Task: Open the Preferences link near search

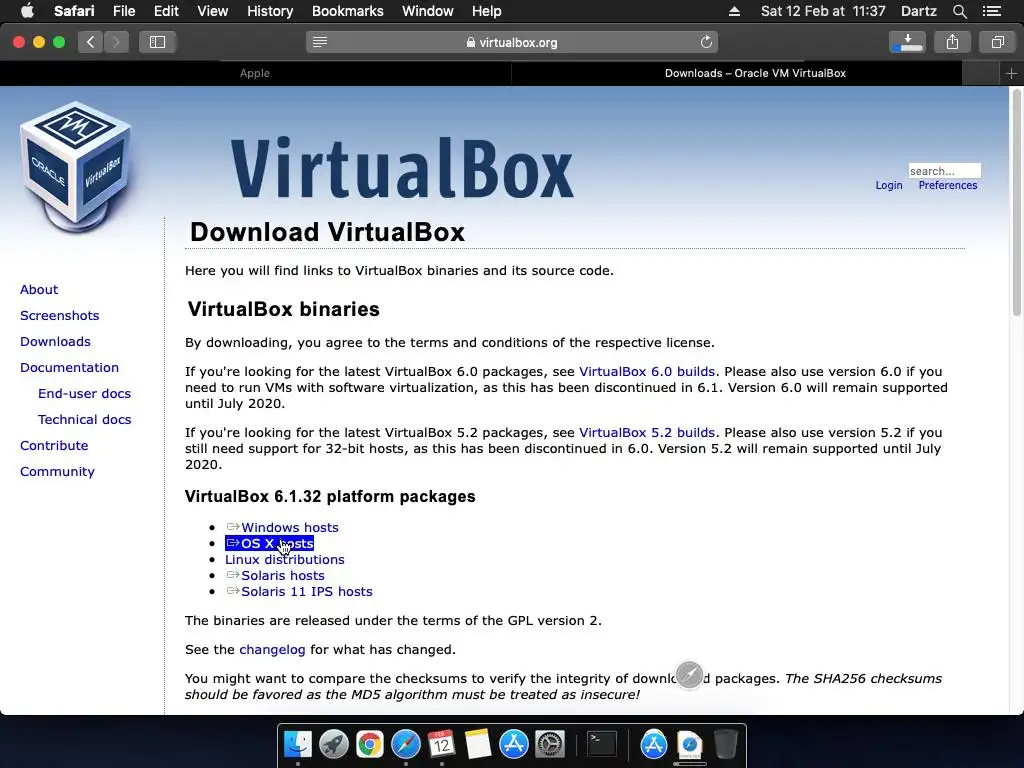Action: coord(948,185)
